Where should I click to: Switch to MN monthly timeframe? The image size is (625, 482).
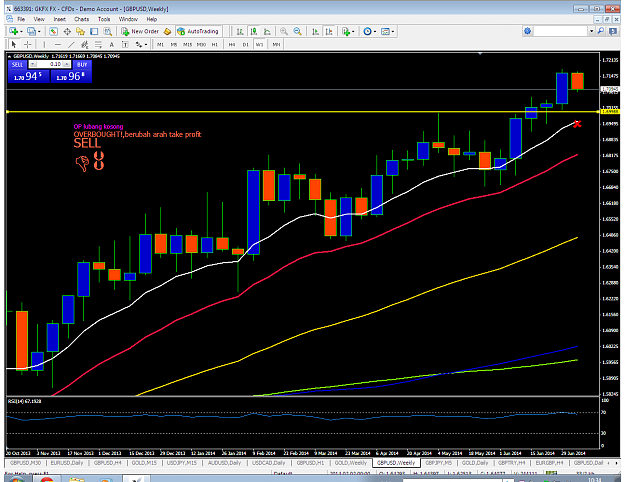[x=276, y=45]
